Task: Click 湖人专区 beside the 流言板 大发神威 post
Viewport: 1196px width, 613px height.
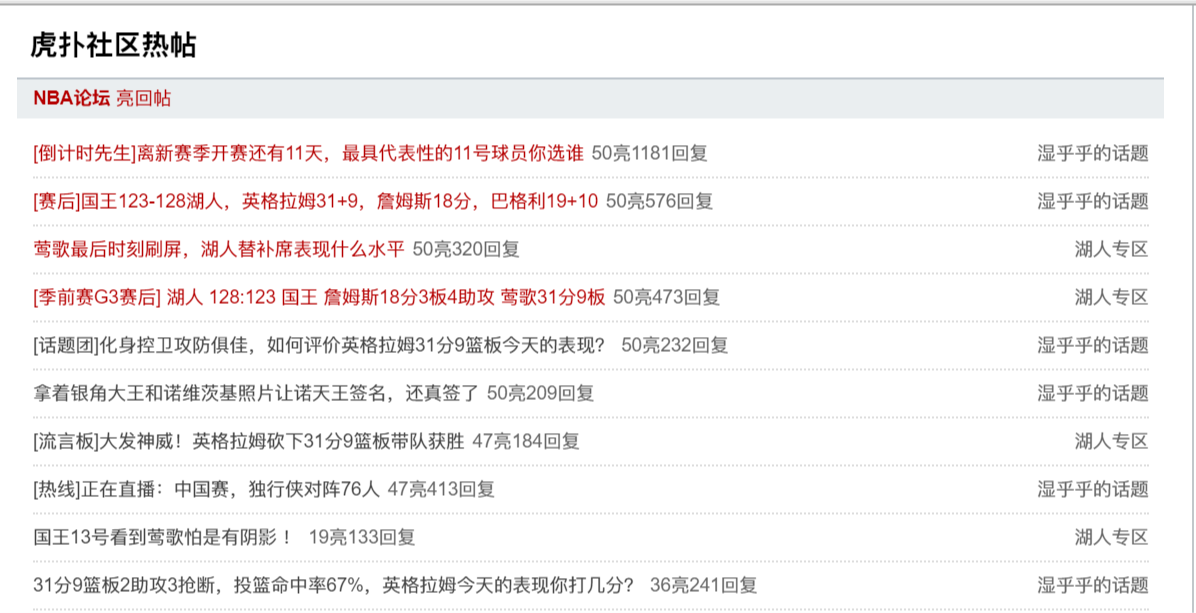Action: (x=1111, y=441)
